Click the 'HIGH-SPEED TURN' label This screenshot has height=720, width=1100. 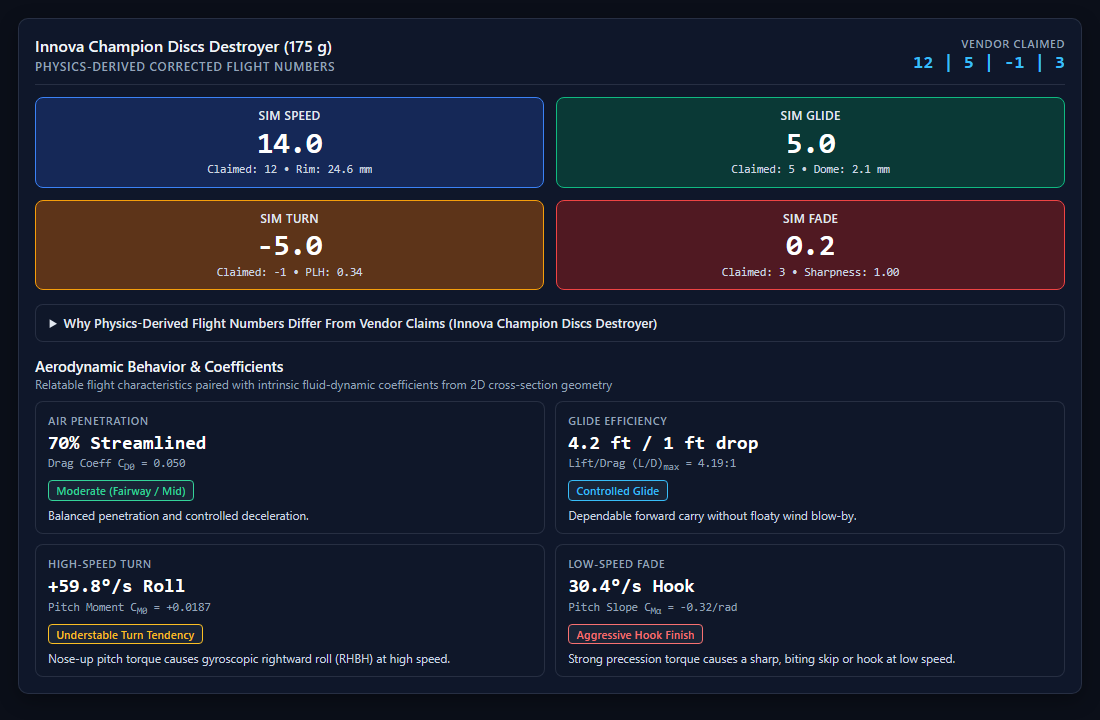(100, 564)
